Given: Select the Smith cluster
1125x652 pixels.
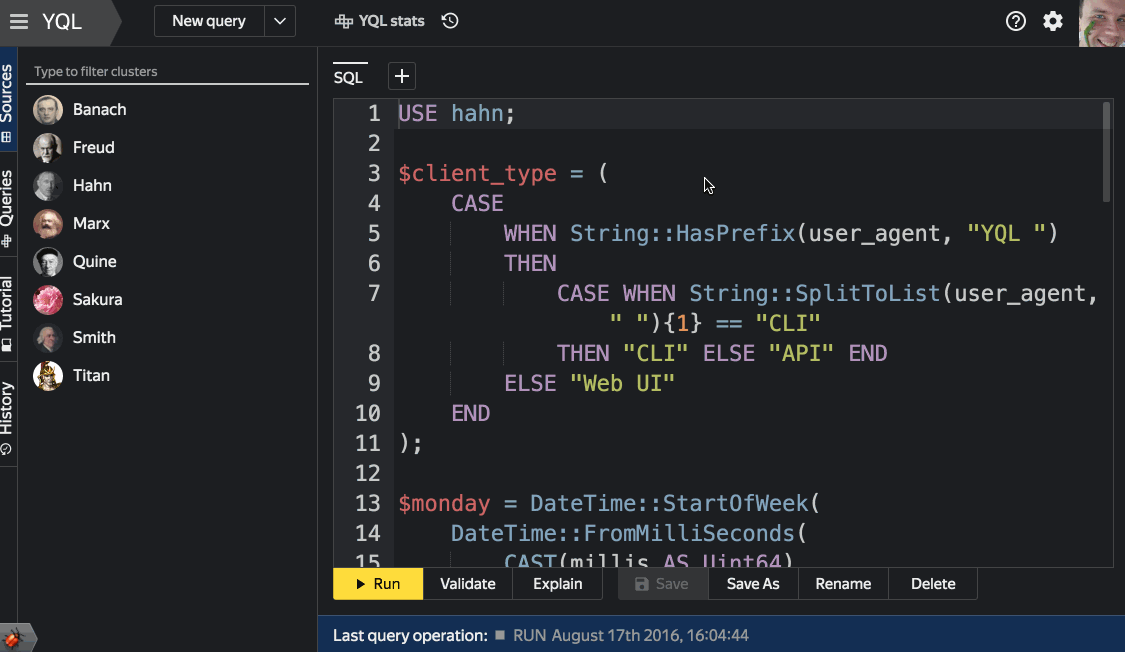Looking at the screenshot, I should (x=75, y=338).
